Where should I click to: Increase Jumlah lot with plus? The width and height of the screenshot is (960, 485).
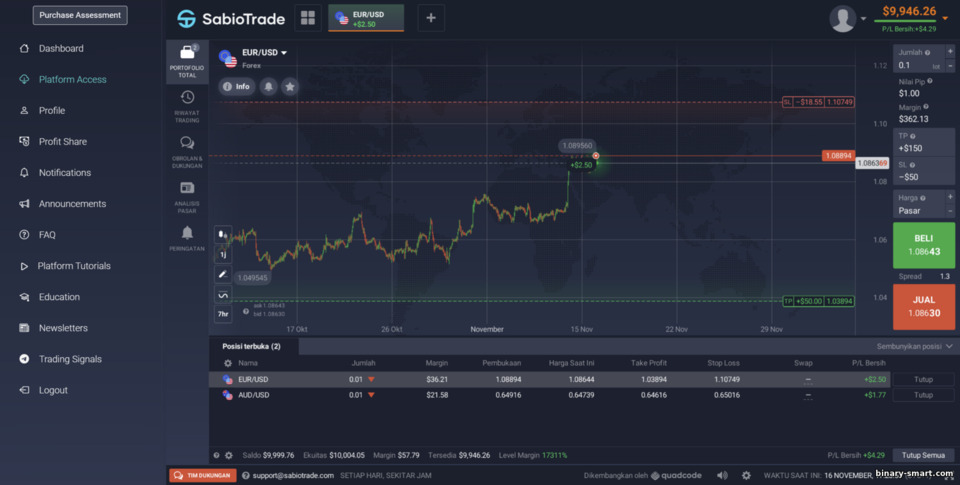pos(950,52)
